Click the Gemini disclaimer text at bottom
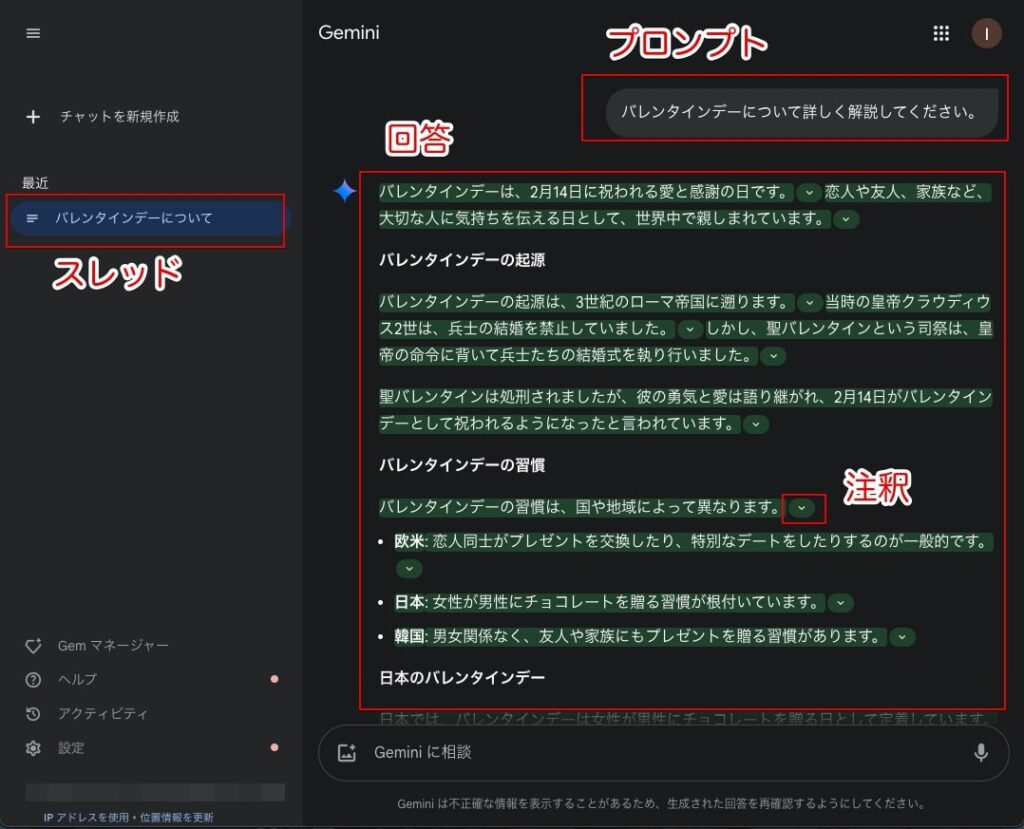Screen dimensions: 1024x829 click(x=660, y=804)
